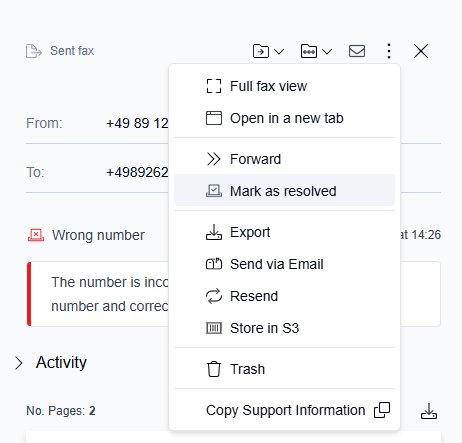Click the From phone number +49 89
Screen dimensions: 462x443
[137, 123]
